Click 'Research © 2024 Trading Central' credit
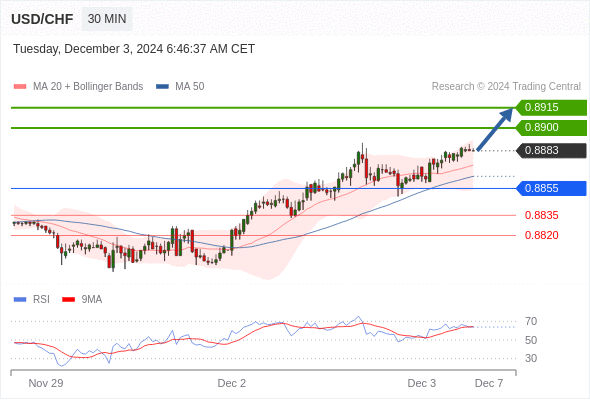This screenshot has height=400, width=590. [x=506, y=87]
